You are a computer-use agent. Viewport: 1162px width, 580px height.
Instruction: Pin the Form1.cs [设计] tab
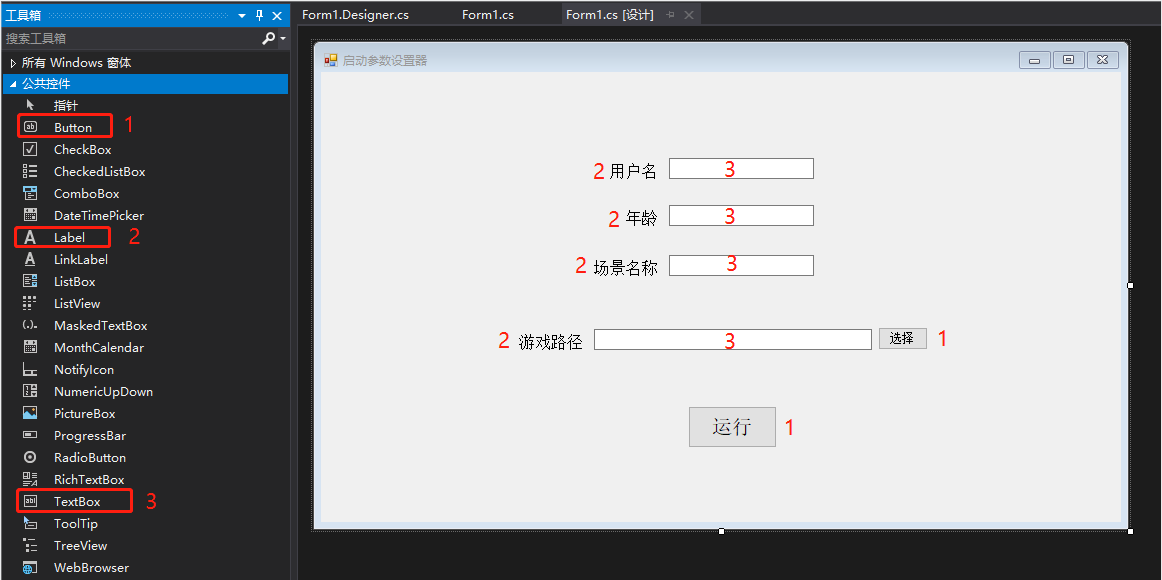point(671,15)
